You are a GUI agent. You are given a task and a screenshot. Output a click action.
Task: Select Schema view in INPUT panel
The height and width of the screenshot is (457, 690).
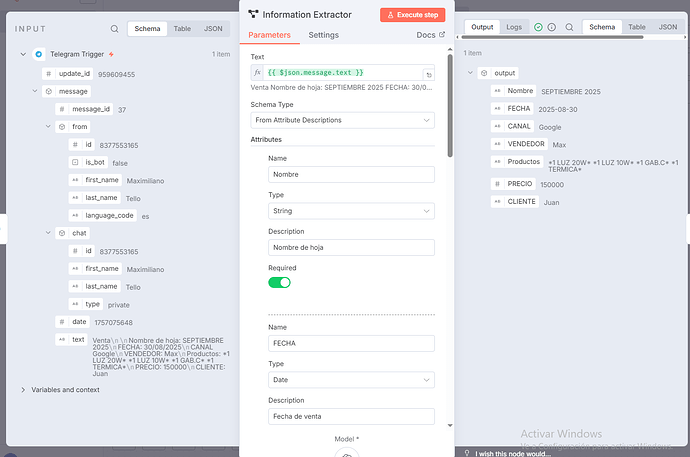pyautogui.click(x=147, y=29)
